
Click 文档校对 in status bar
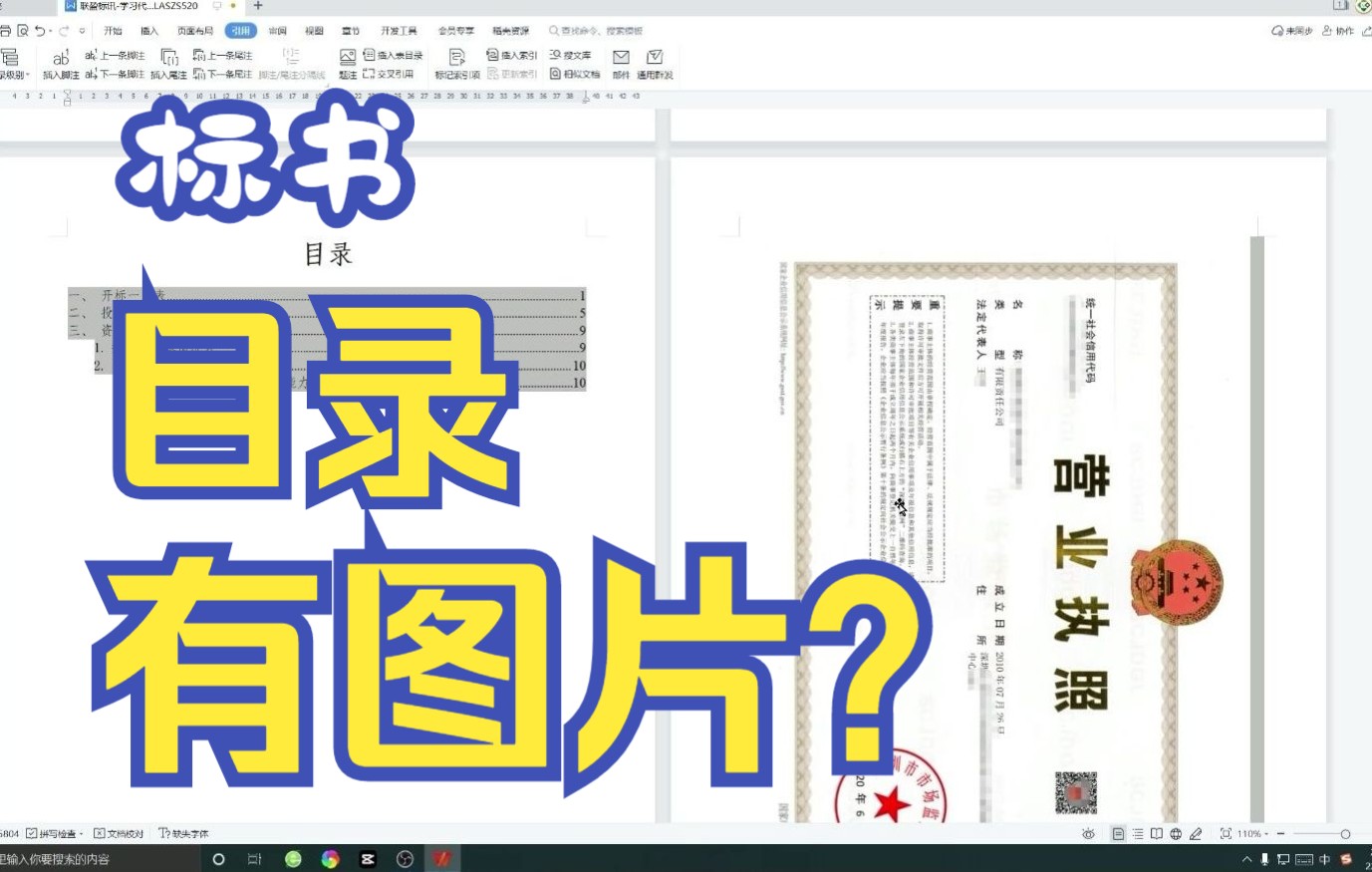[120, 833]
